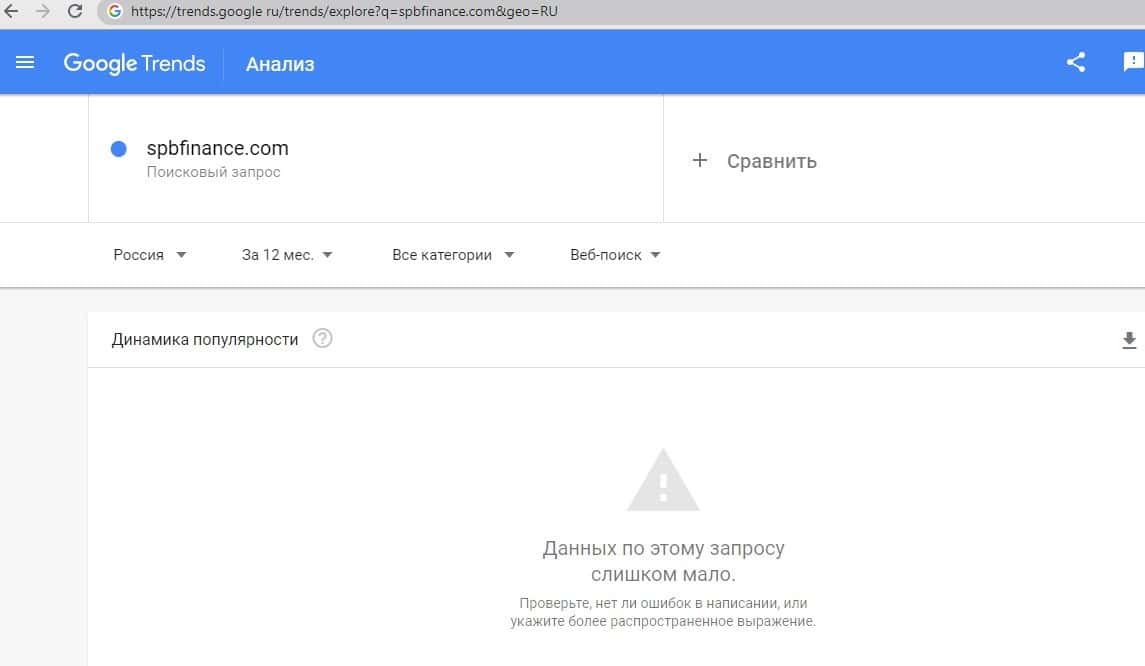Select the Анализ header tab

pyautogui.click(x=280, y=64)
